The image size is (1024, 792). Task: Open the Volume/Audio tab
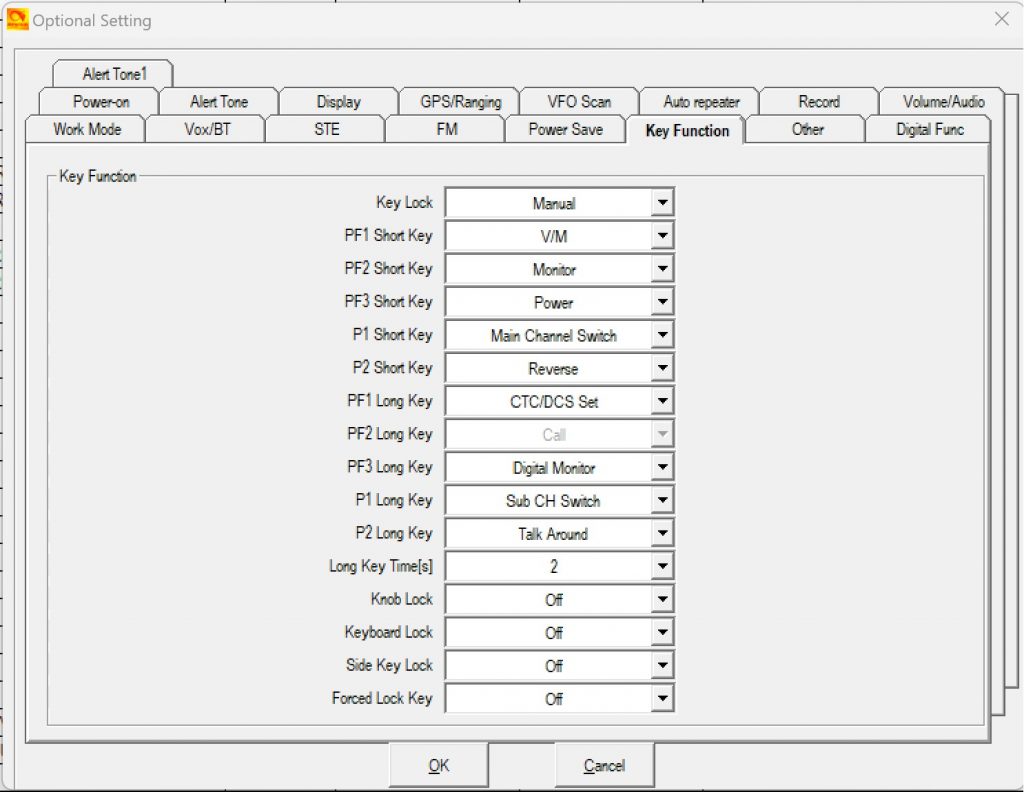tap(943, 101)
